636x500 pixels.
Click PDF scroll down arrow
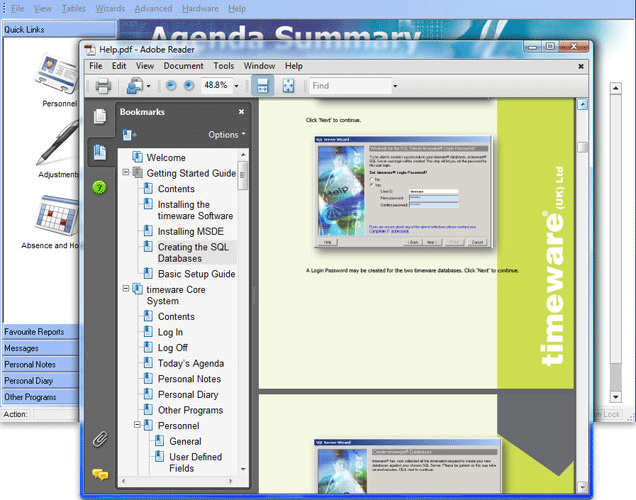pos(582,487)
